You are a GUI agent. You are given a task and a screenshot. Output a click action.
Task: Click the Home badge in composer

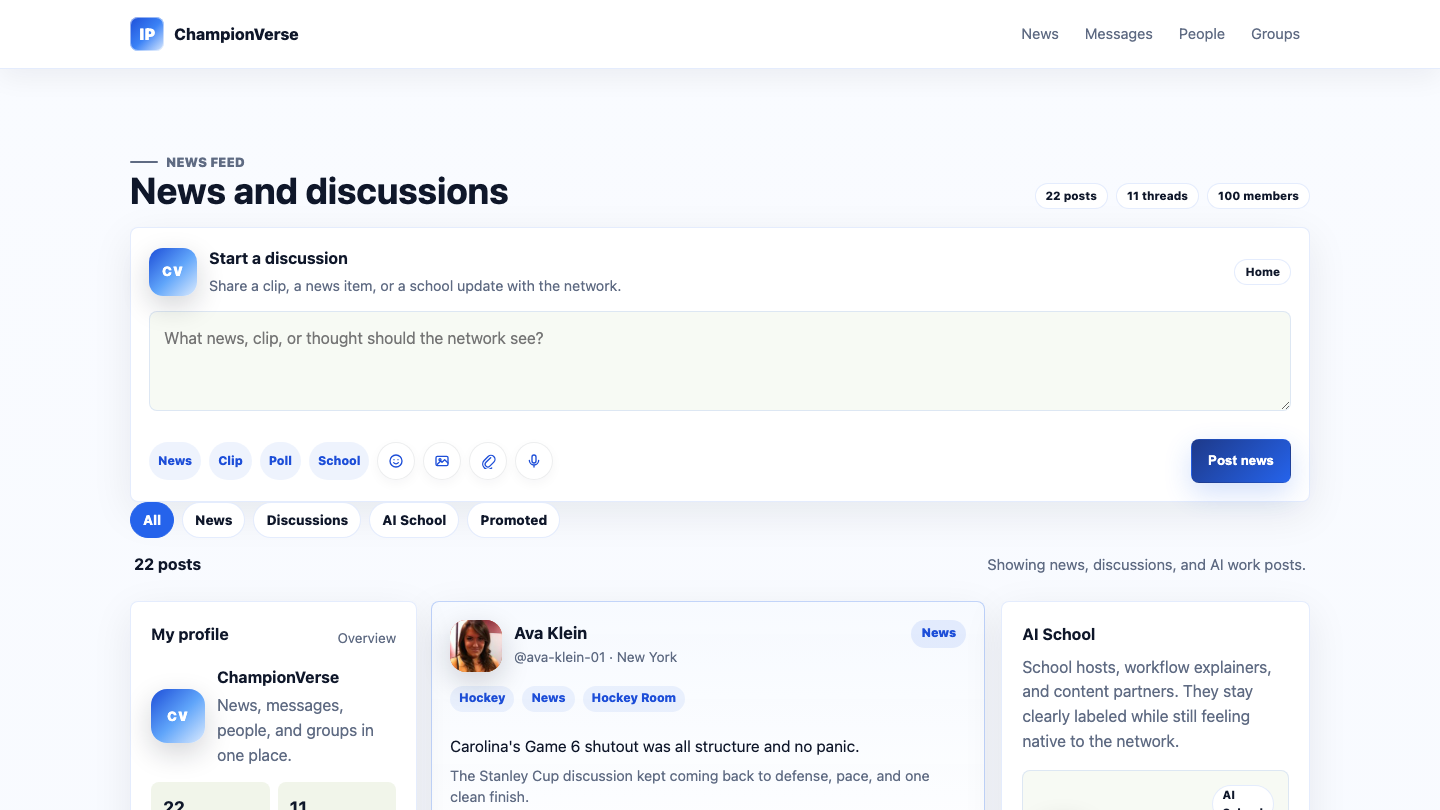click(1263, 272)
